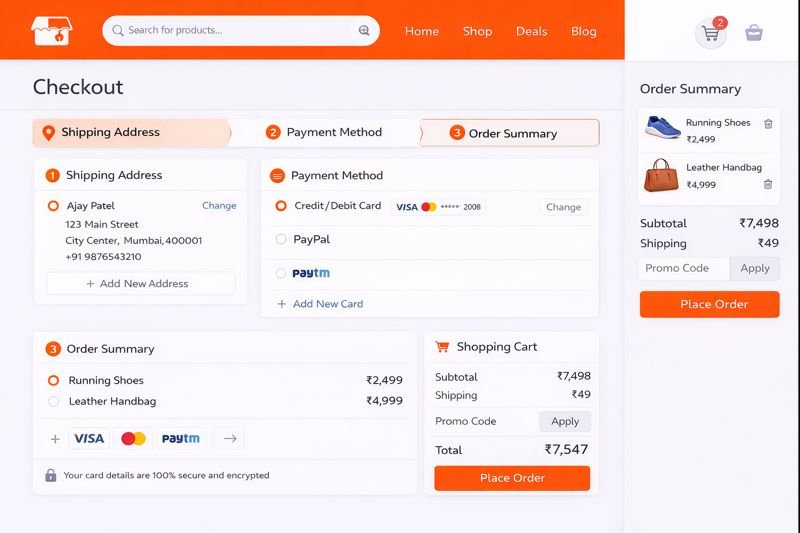Viewport: 800px width, 533px height.
Task: Click Change link for shipping address
Action: (x=219, y=206)
